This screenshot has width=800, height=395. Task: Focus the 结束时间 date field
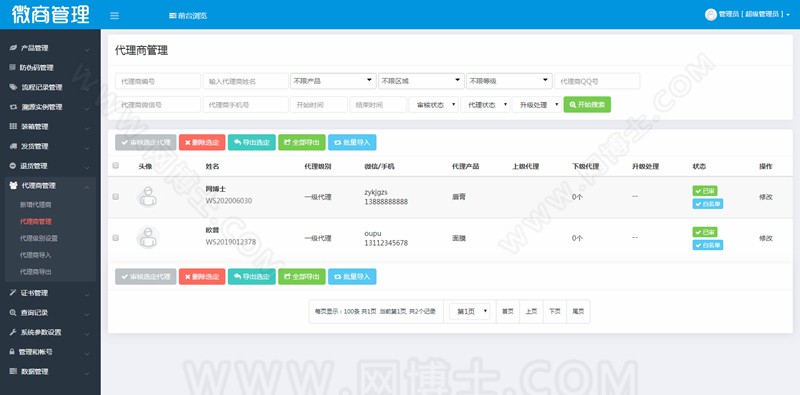(x=378, y=105)
